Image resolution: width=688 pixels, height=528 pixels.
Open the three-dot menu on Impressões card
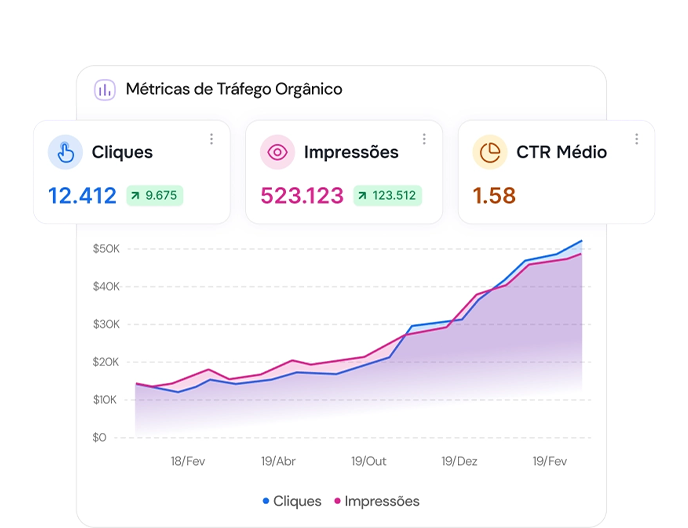coord(424,139)
